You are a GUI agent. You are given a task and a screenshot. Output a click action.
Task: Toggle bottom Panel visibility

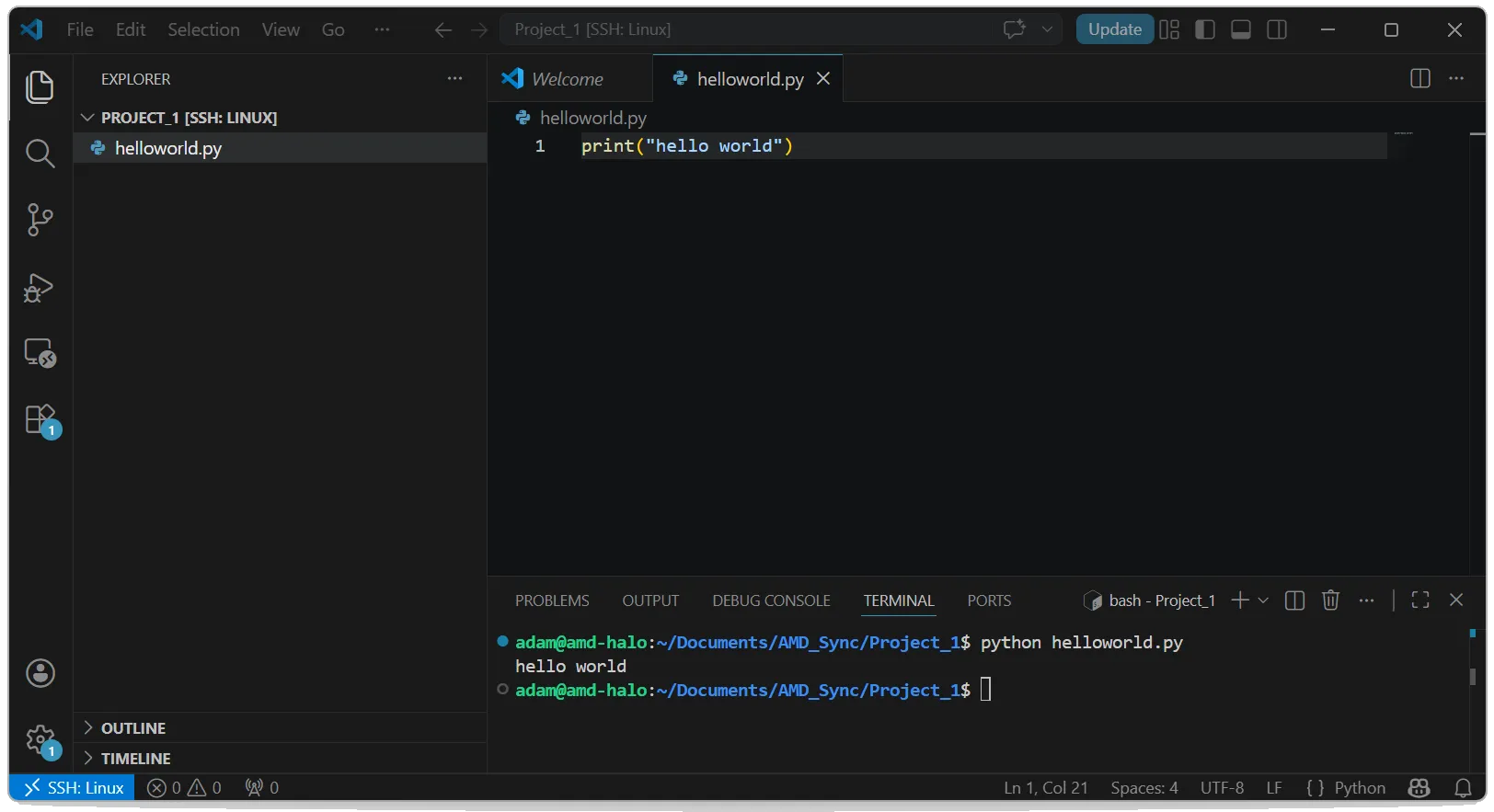(1241, 29)
